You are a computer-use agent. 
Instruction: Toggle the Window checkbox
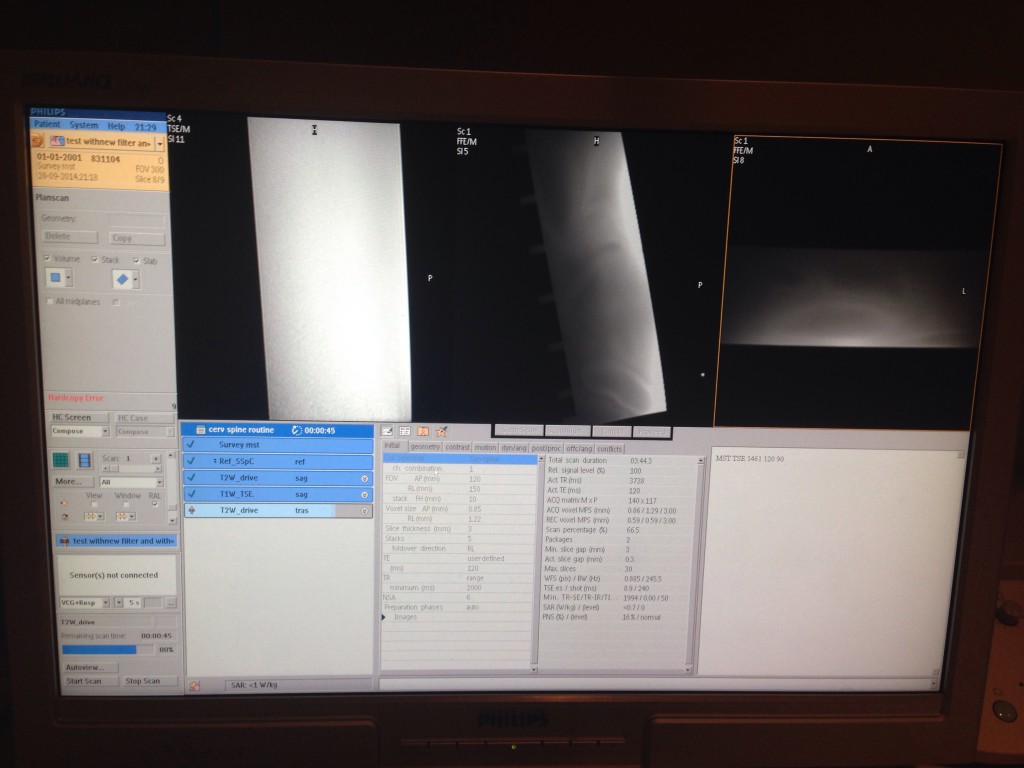point(126,505)
